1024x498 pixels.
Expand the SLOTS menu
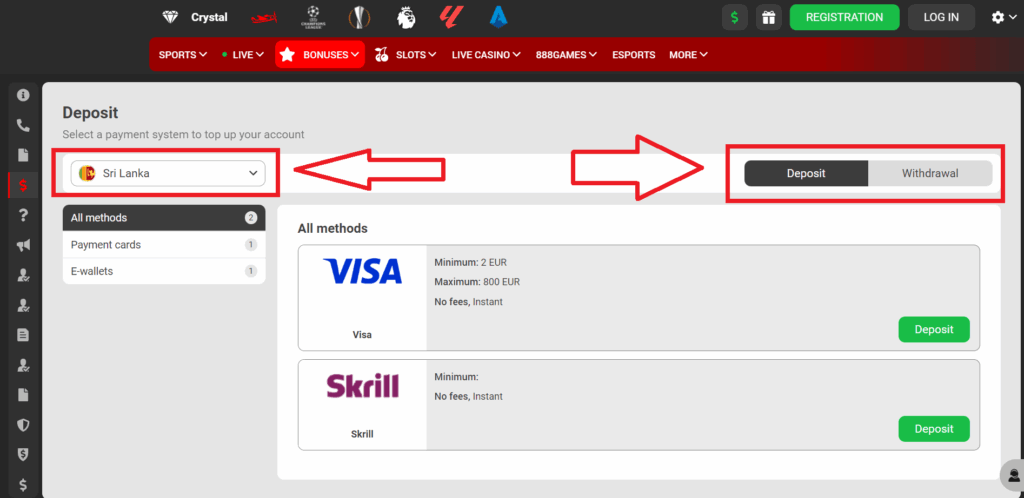tap(406, 55)
